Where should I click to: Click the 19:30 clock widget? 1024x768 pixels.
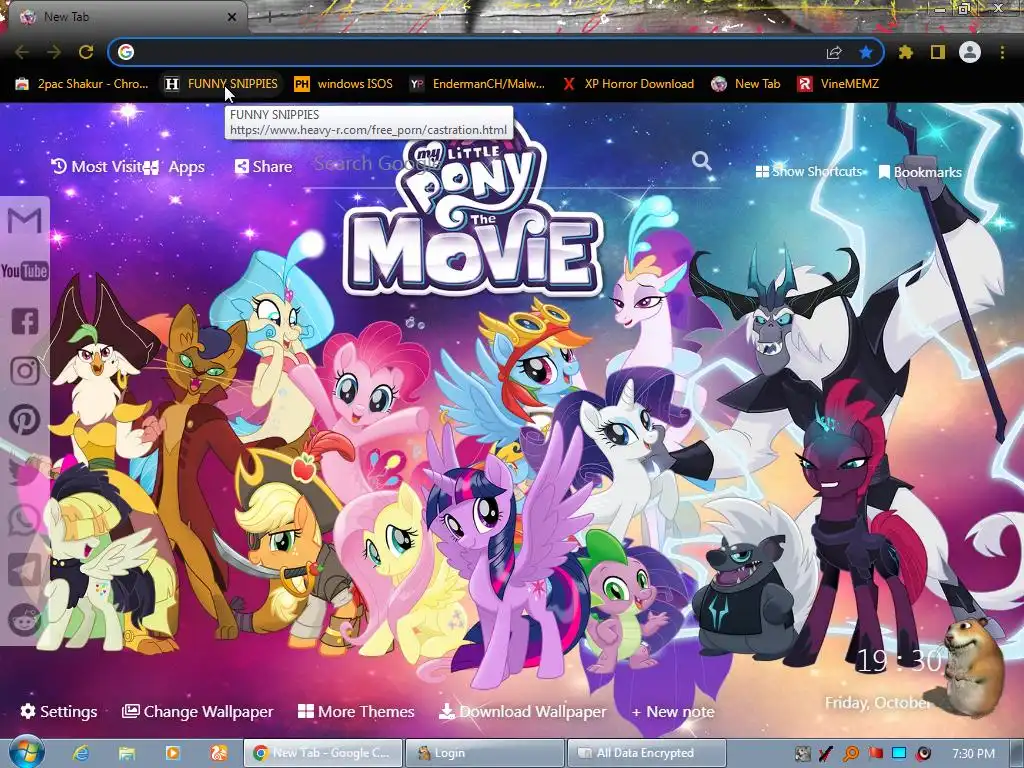[899, 661]
